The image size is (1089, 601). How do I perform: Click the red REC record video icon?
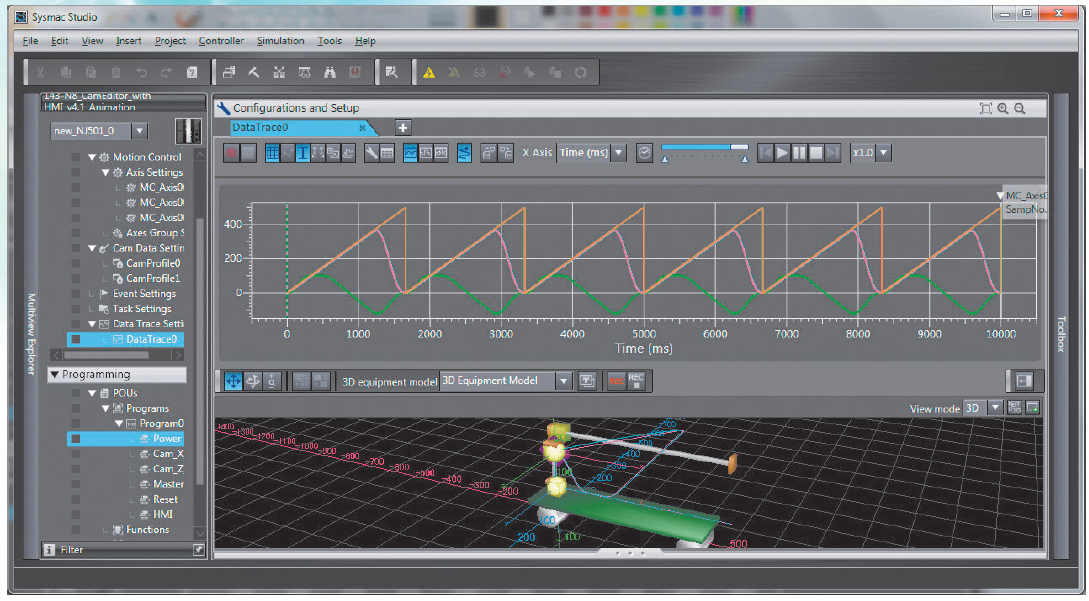tap(616, 381)
